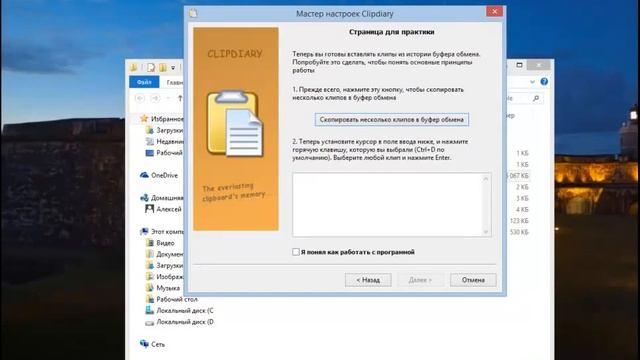
Task: Maximize the Explorer window
Action: (519, 65)
